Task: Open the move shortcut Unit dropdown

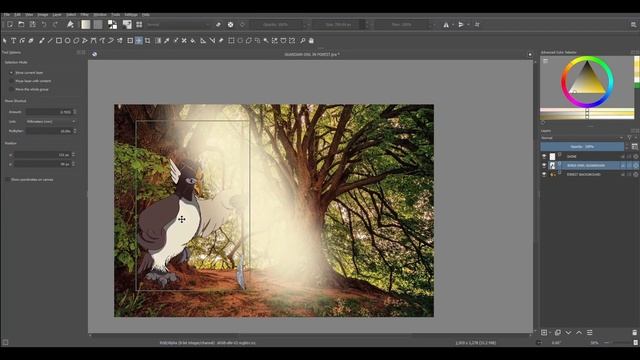Action: coord(51,122)
